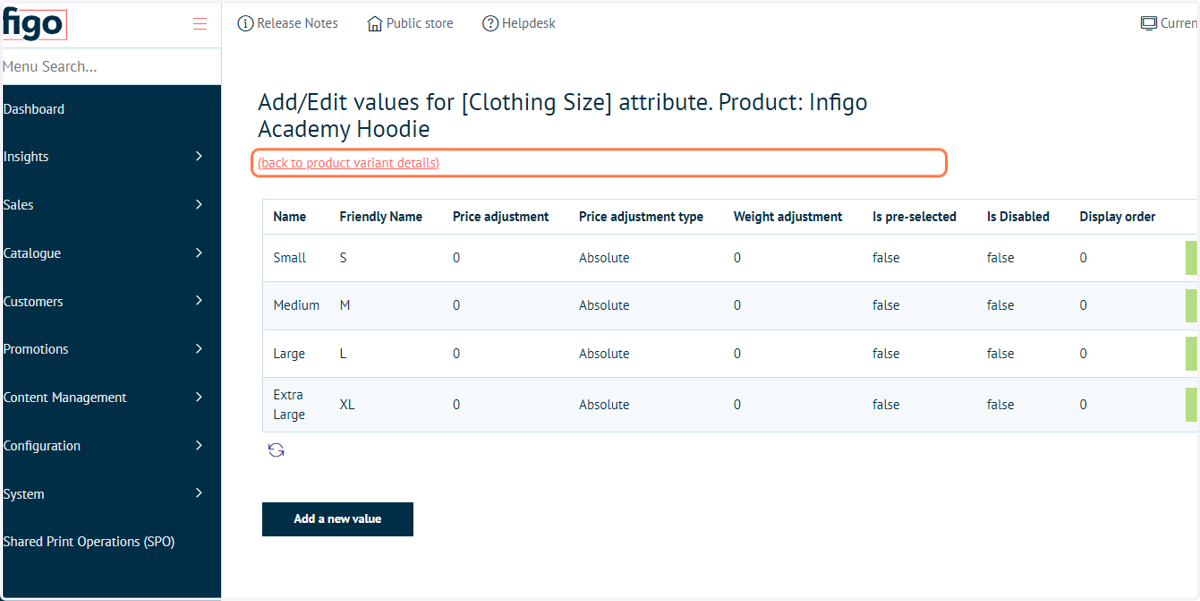1200x601 pixels.
Task: Select the Medium name cell
Action: [296, 305]
